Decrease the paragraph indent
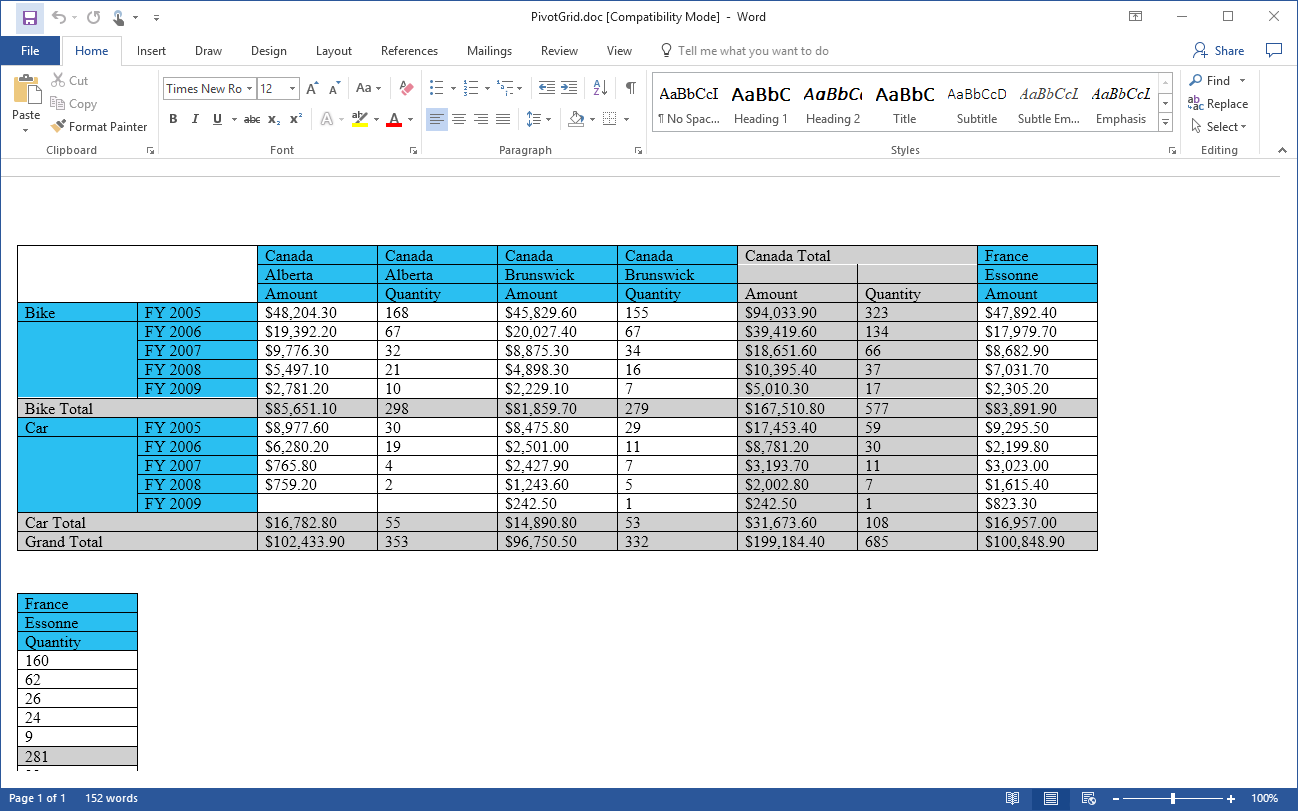This screenshot has width=1298, height=811. pos(547,88)
